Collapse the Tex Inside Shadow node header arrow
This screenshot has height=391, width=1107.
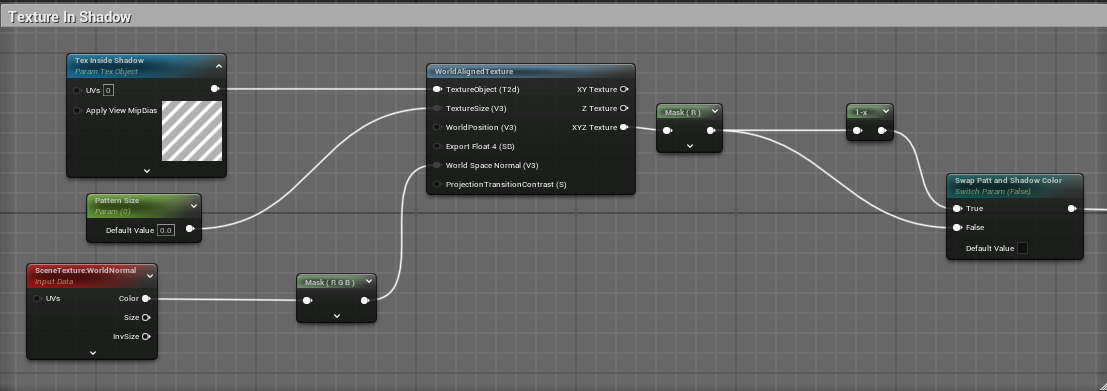219,66
